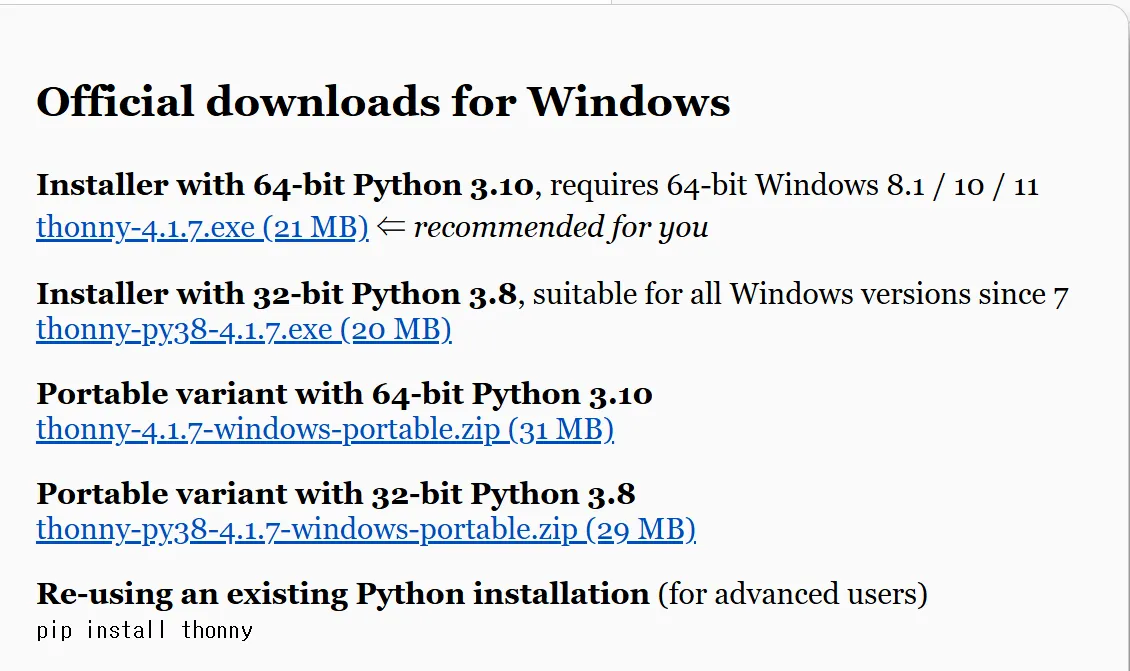Screen dimensions: 1130x671
Task: Click the word "Windows" in the main heading
Action: click(628, 102)
